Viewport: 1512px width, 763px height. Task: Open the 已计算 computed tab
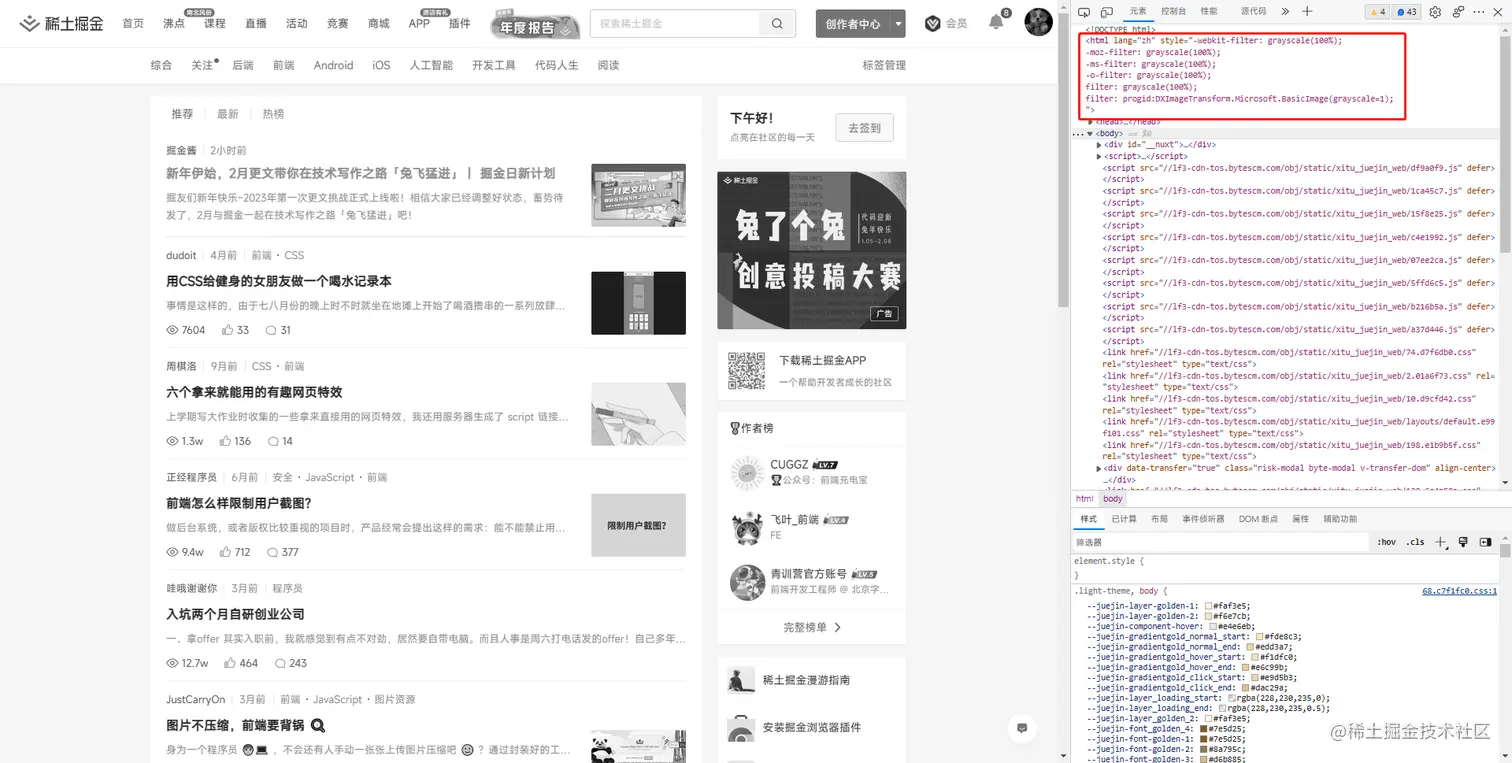point(1124,519)
